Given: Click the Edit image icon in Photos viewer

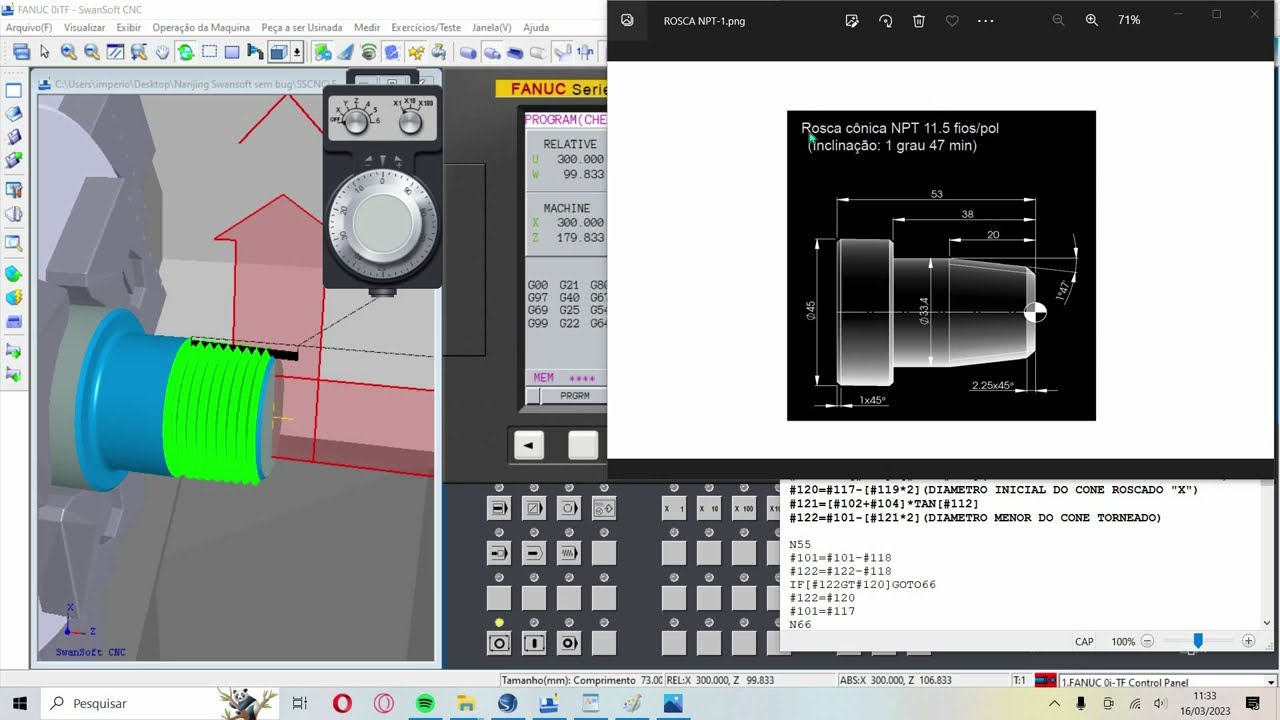Looking at the screenshot, I should (852, 20).
